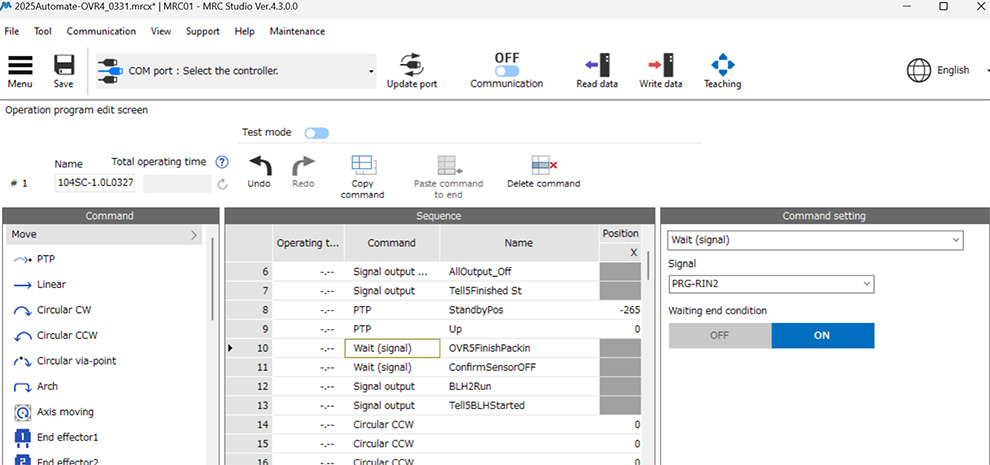
Task: Click the -265 position value in row 8
Action: pyautogui.click(x=620, y=310)
